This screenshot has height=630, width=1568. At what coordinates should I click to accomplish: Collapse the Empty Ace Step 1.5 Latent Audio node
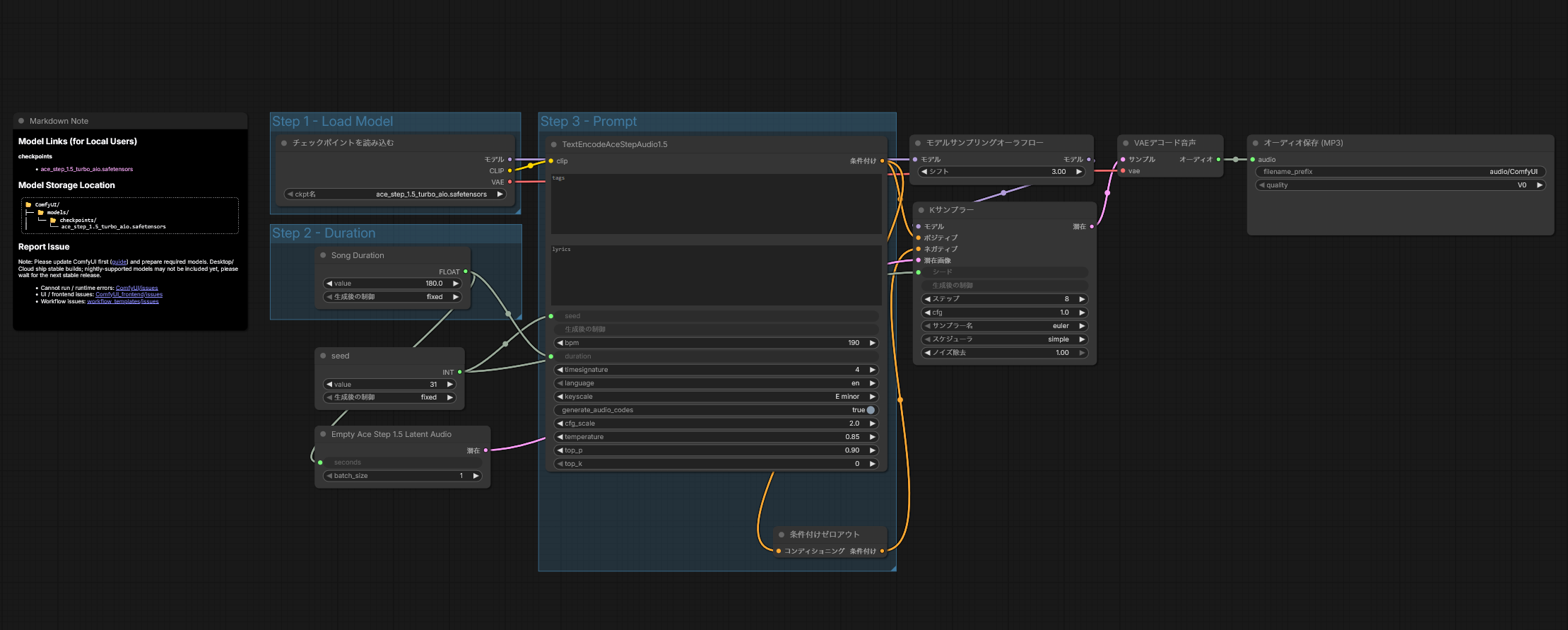pos(323,434)
